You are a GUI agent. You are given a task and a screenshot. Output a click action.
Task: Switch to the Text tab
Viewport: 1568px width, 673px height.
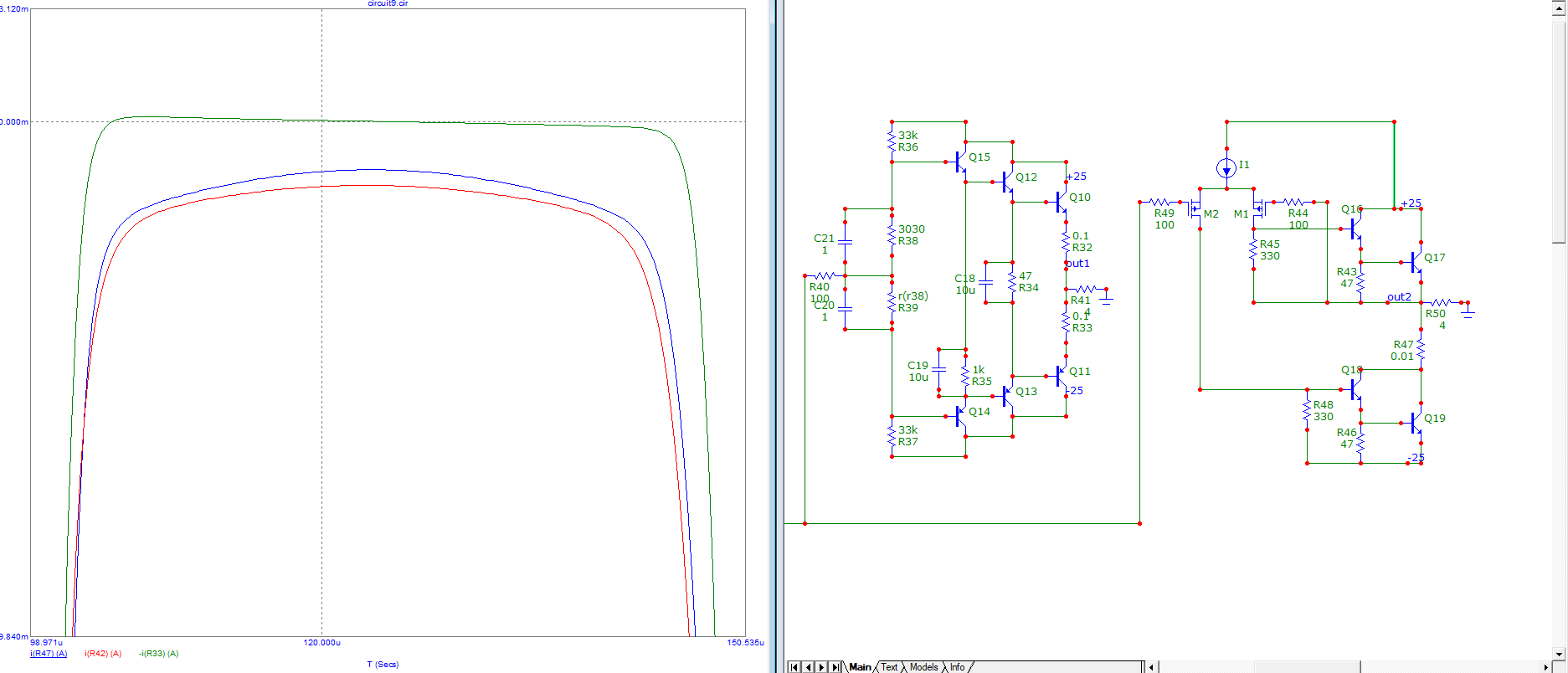coord(889,667)
